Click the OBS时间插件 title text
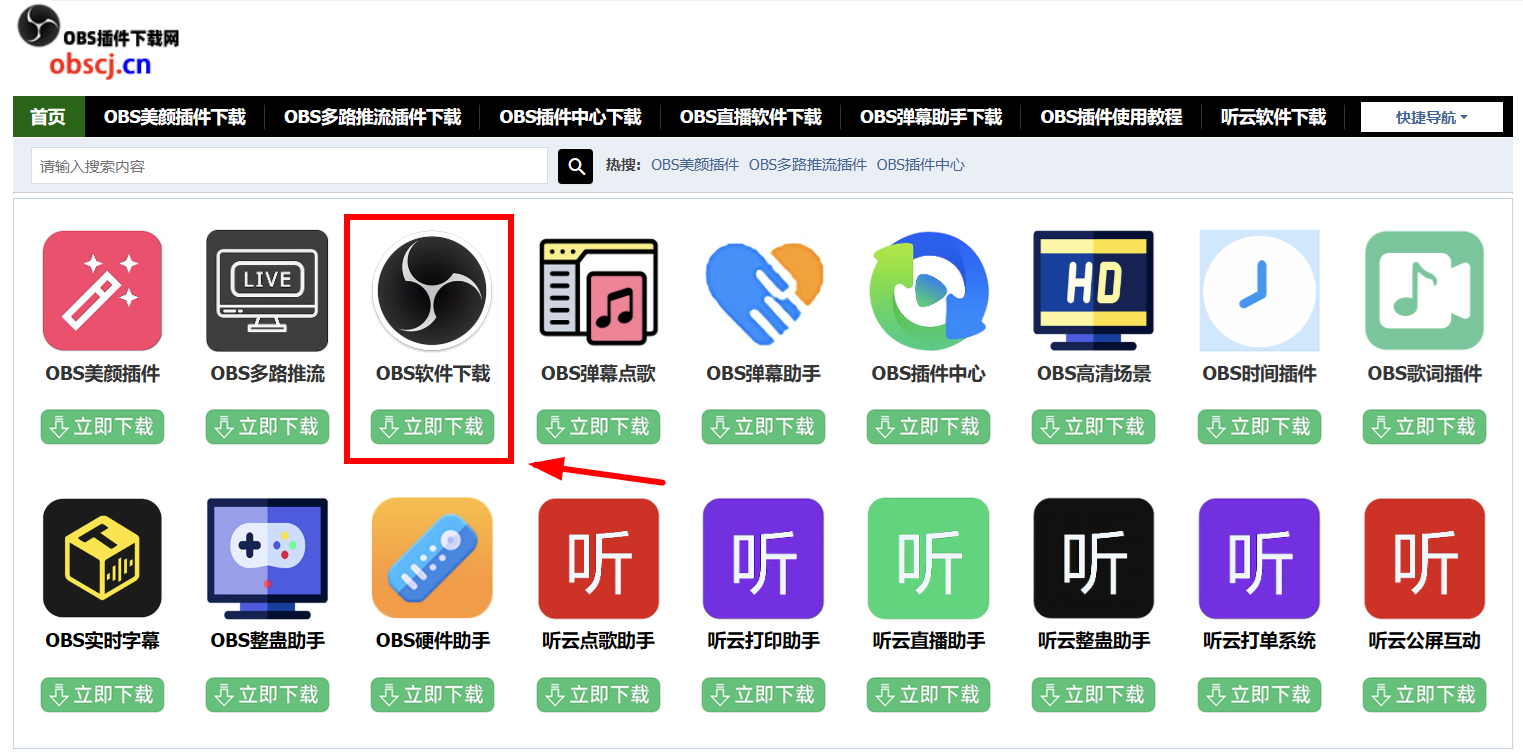The height and width of the screenshot is (755, 1523). (x=1259, y=374)
